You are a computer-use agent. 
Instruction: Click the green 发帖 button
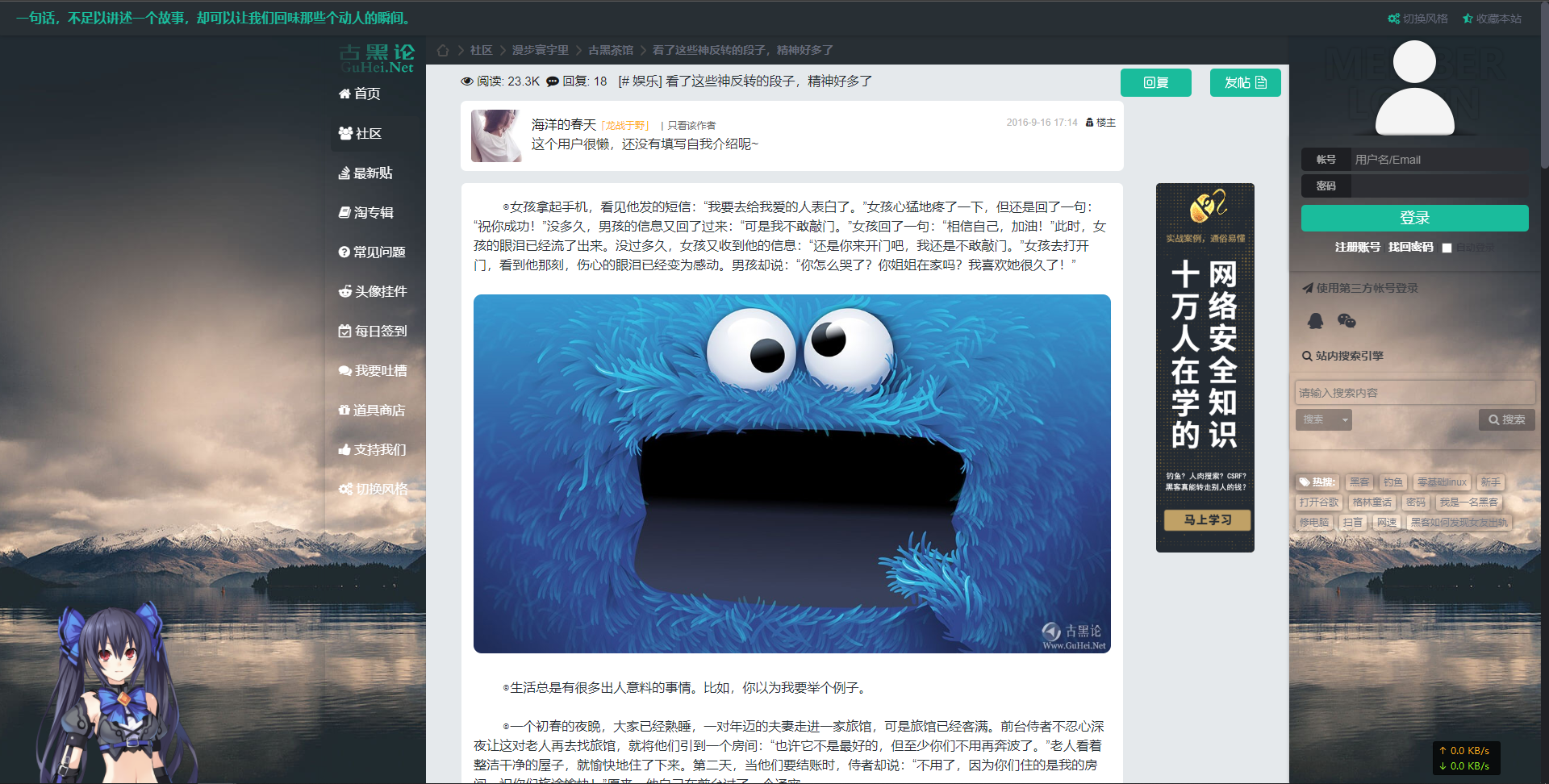click(1245, 82)
